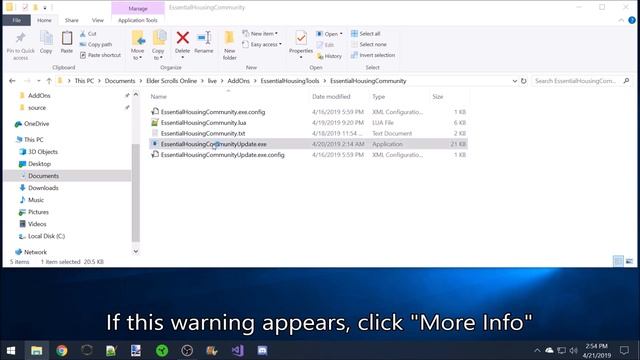Open Downloads in the sidebar
640x360 pixels.
pyautogui.click(x=43, y=188)
